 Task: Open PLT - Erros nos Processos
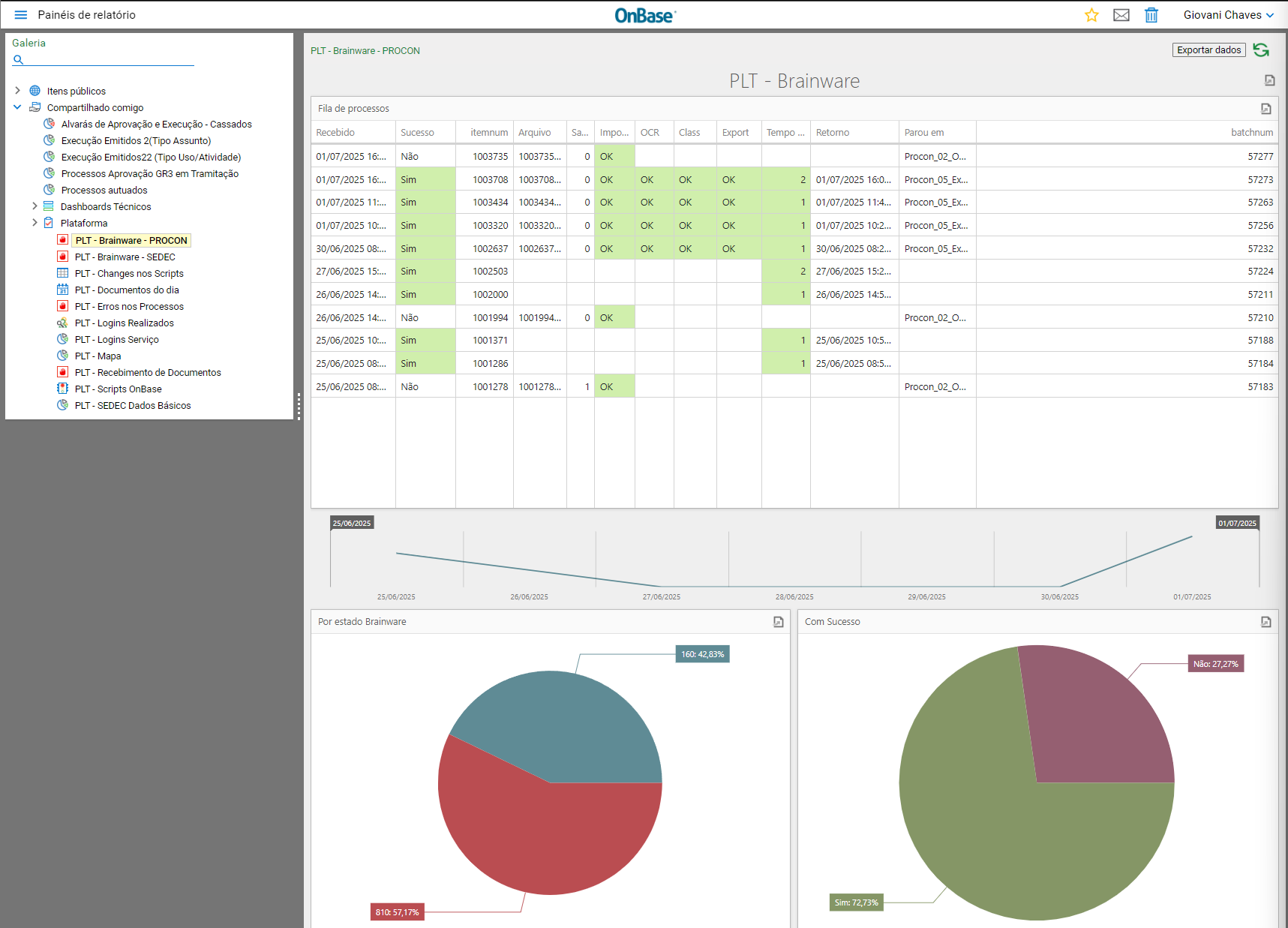point(129,307)
